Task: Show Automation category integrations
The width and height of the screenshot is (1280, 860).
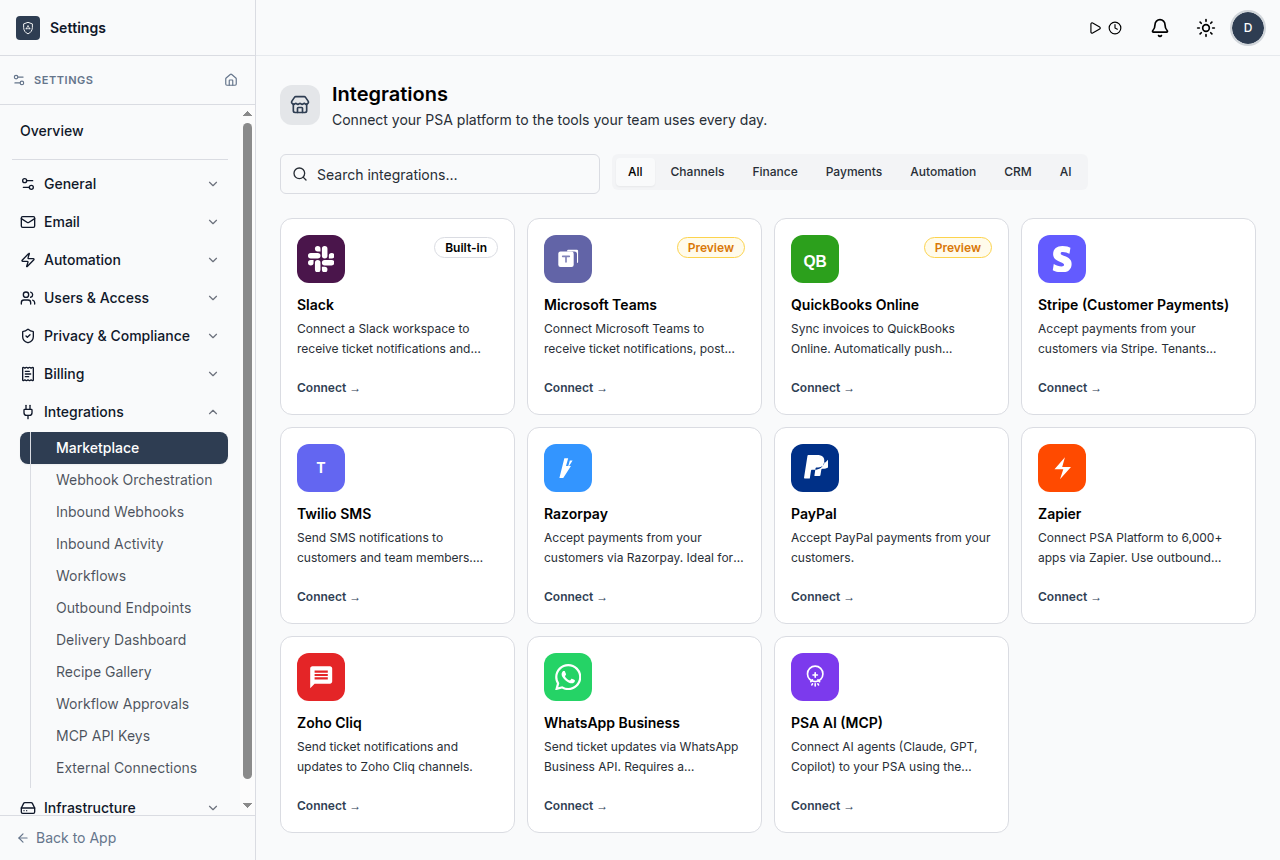Action: point(943,172)
